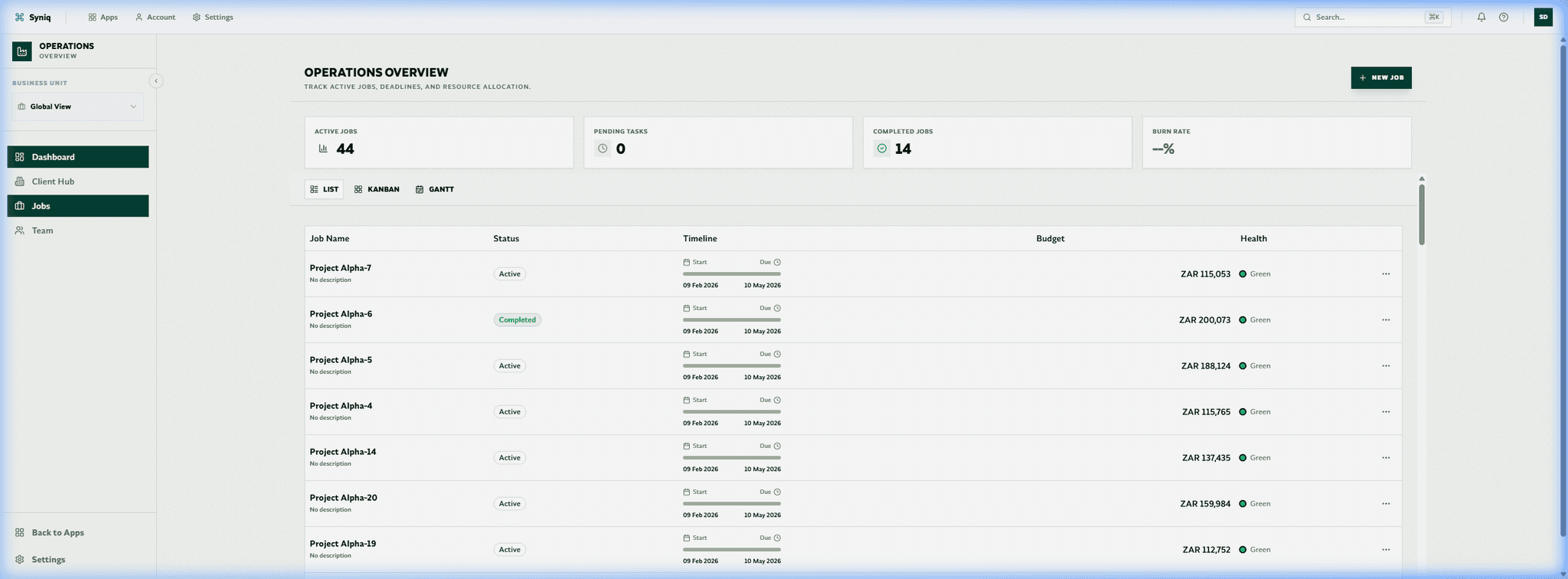Click the SD user avatar
The height and width of the screenshot is (579, 1568).
(x=1543, y=17)
